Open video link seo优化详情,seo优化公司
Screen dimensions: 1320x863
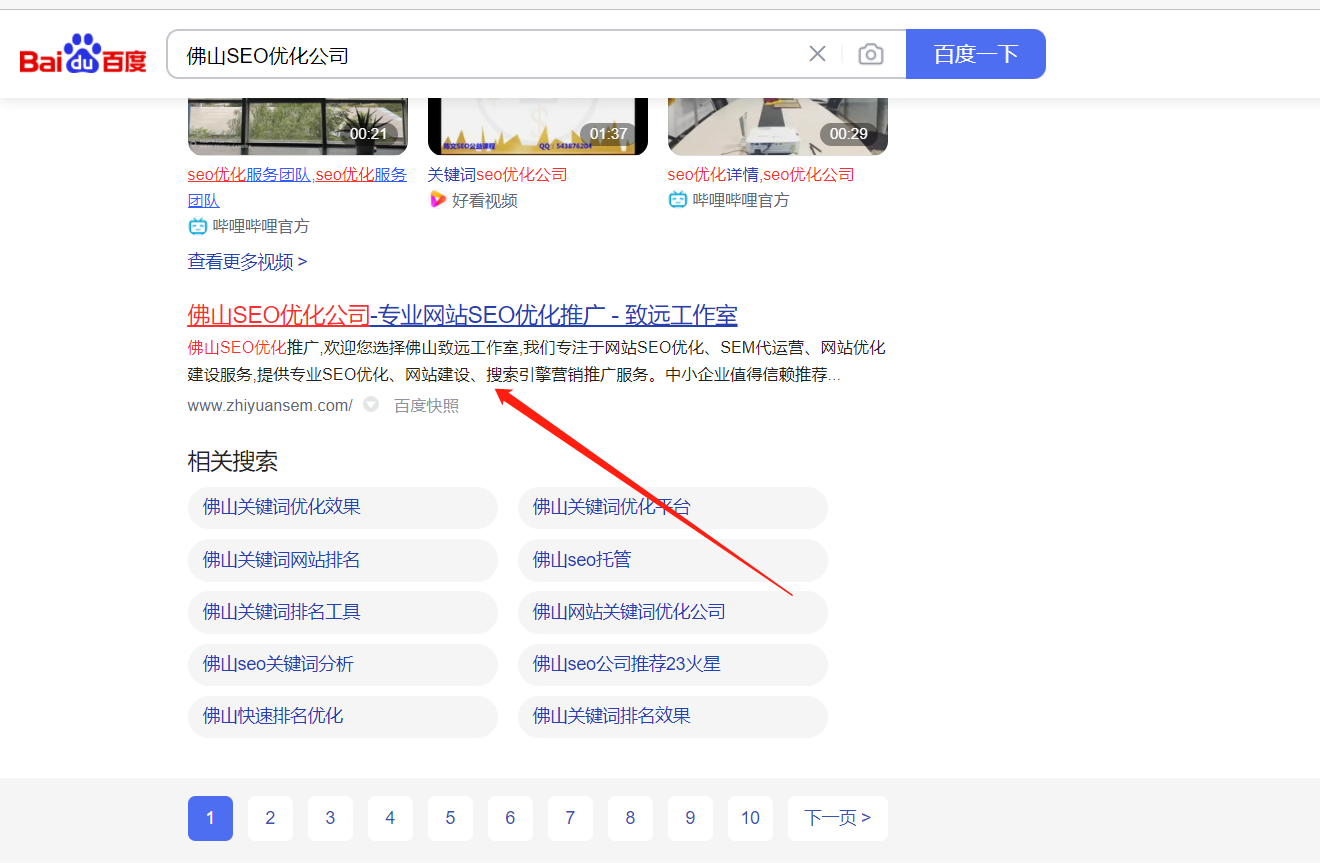(x=761, y=174)
